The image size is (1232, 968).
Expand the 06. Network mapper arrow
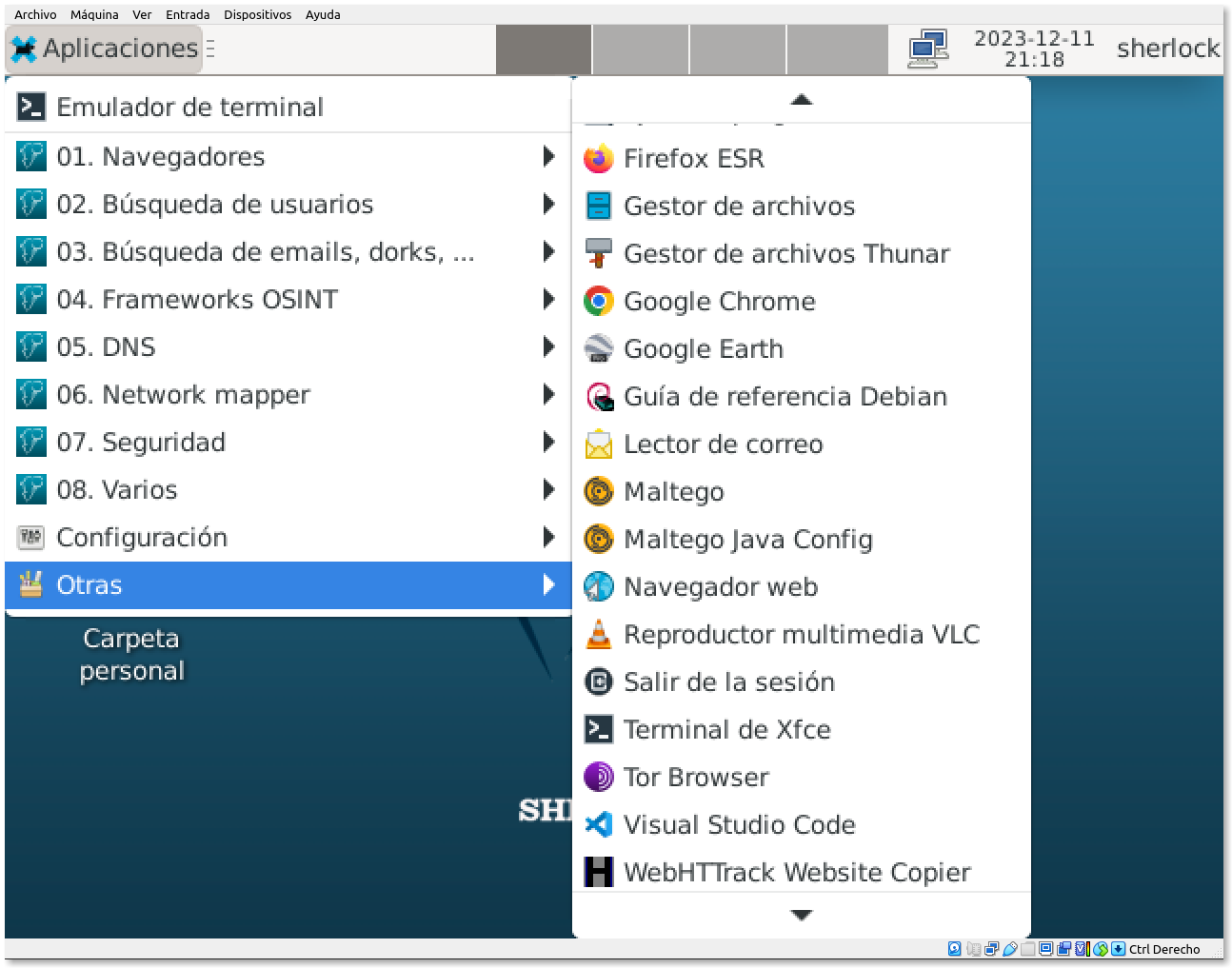(x=548, y=394)
